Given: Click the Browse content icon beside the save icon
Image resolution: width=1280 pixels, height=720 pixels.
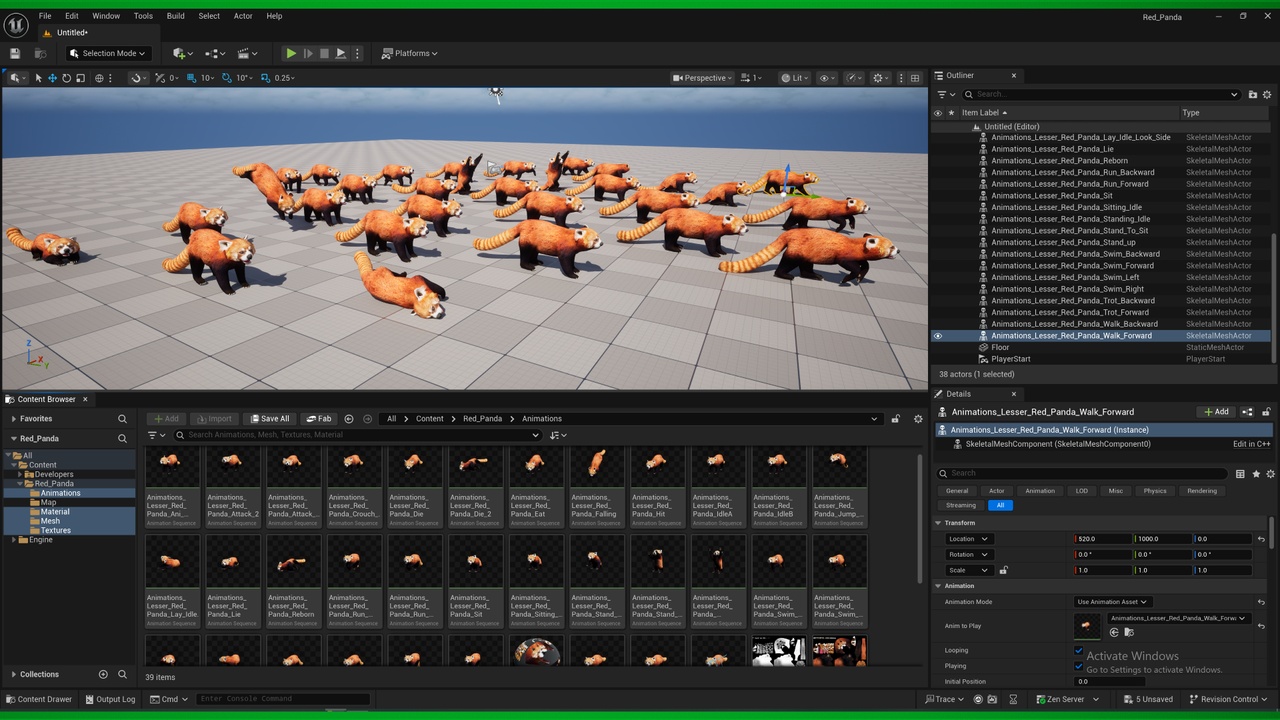Looking at the screenshot, I should click(x=40, y=53).
